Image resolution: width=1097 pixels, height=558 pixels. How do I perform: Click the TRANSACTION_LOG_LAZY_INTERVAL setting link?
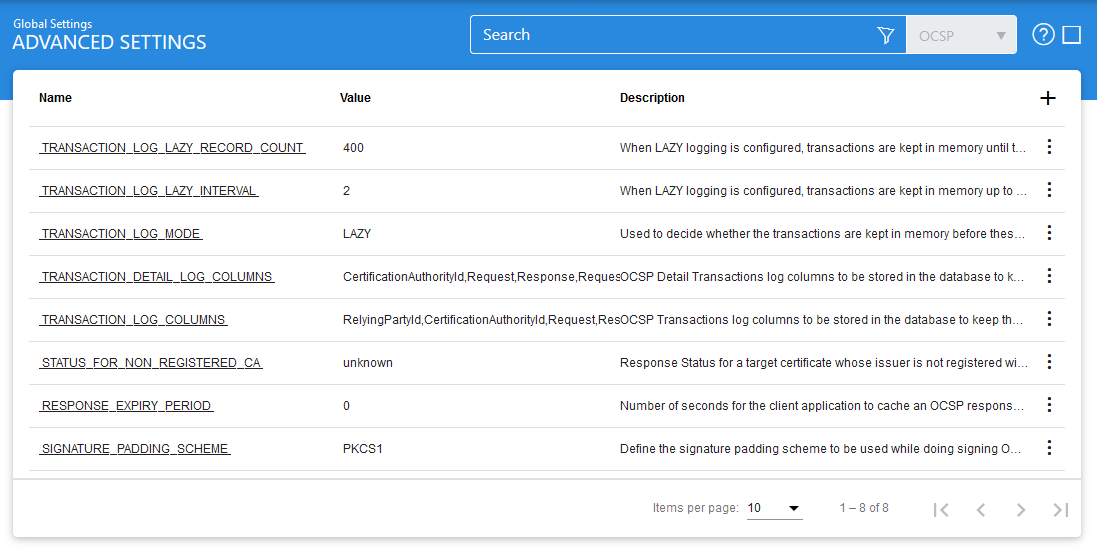pos(149,191)
